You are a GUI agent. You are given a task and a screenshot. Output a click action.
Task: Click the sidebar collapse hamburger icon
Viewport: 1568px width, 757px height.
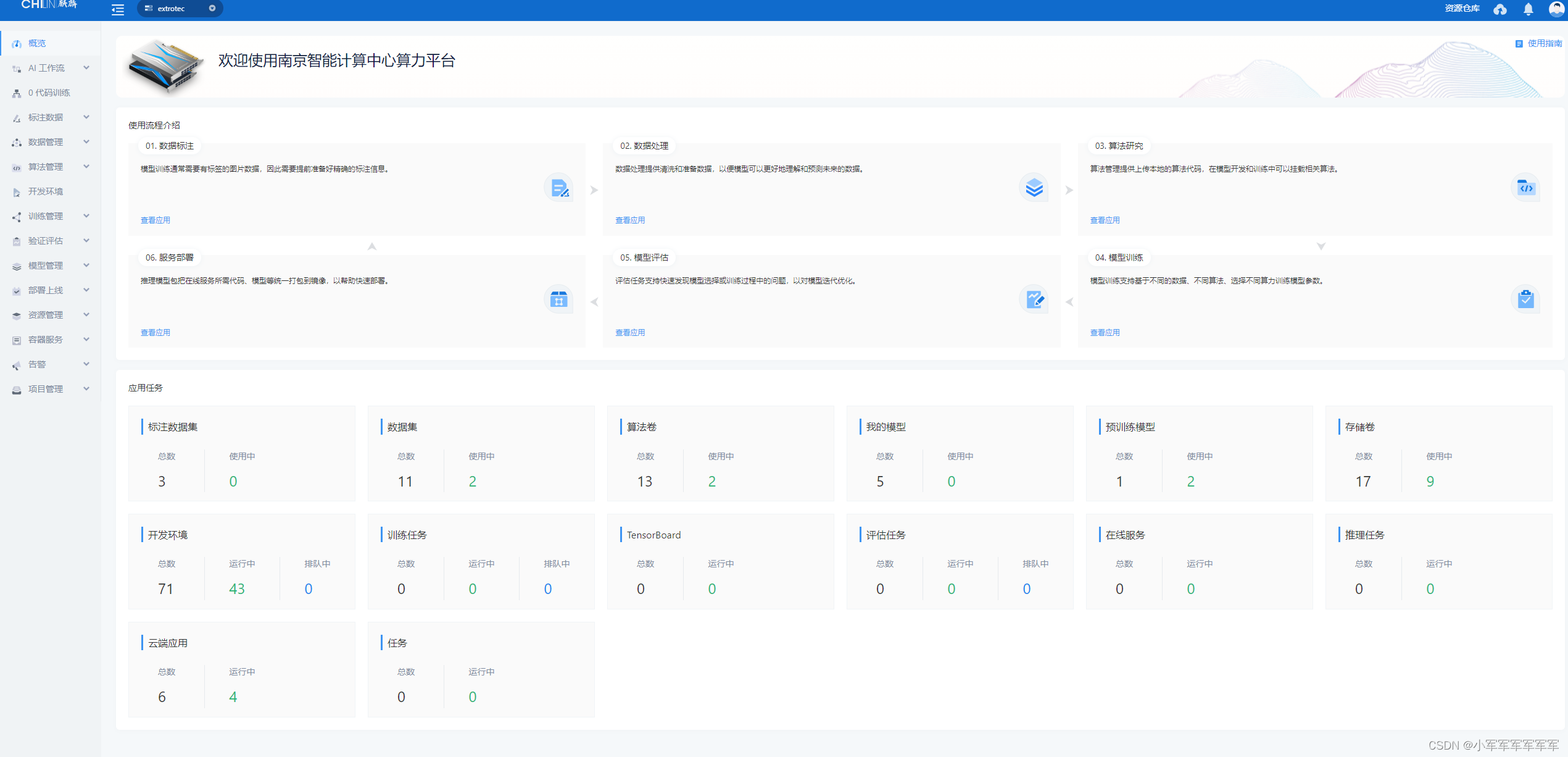117,9
